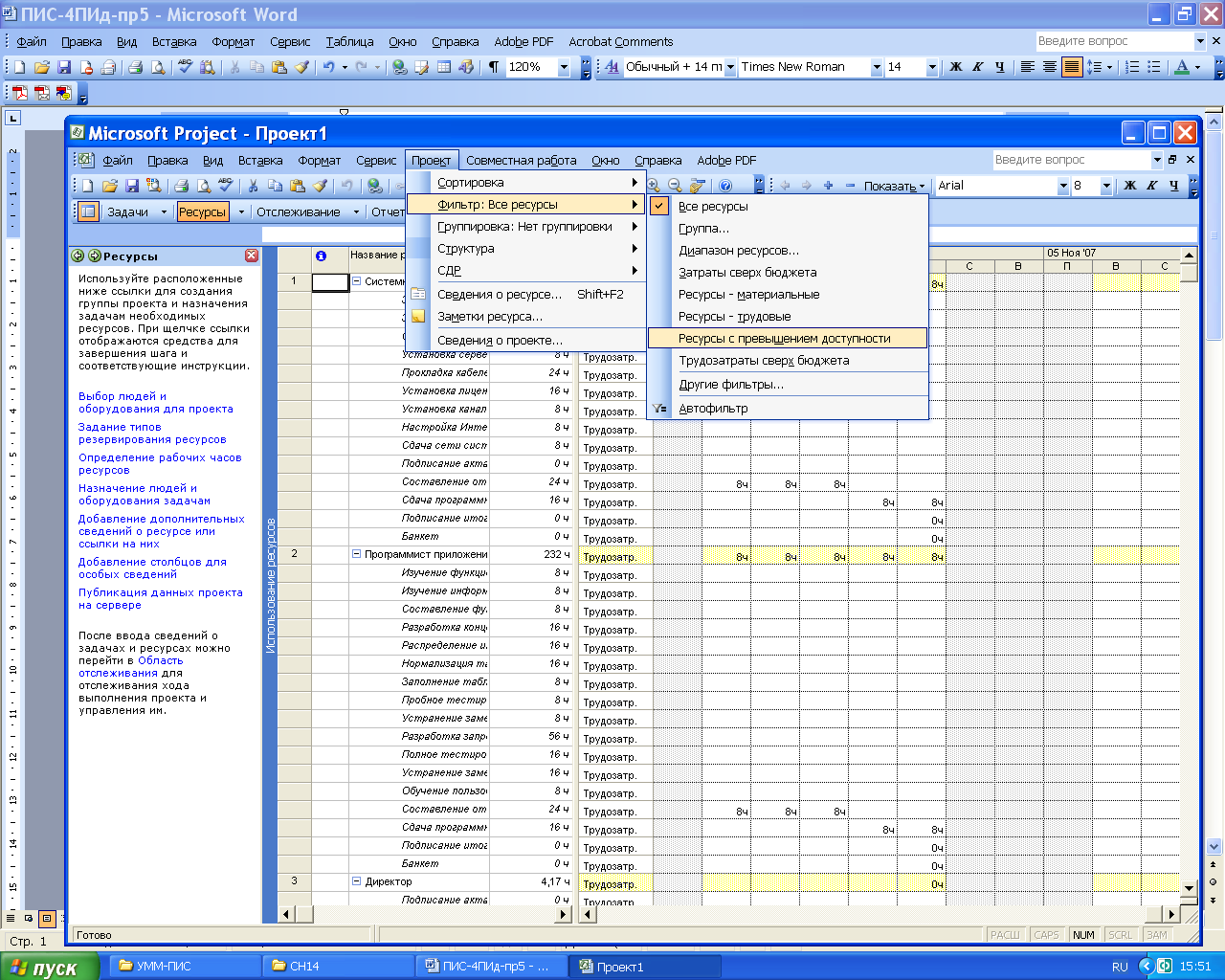Toggle Underline in Word formatting toolbar
Viewport: 1225px width, 980px height.
[1000, 67]
